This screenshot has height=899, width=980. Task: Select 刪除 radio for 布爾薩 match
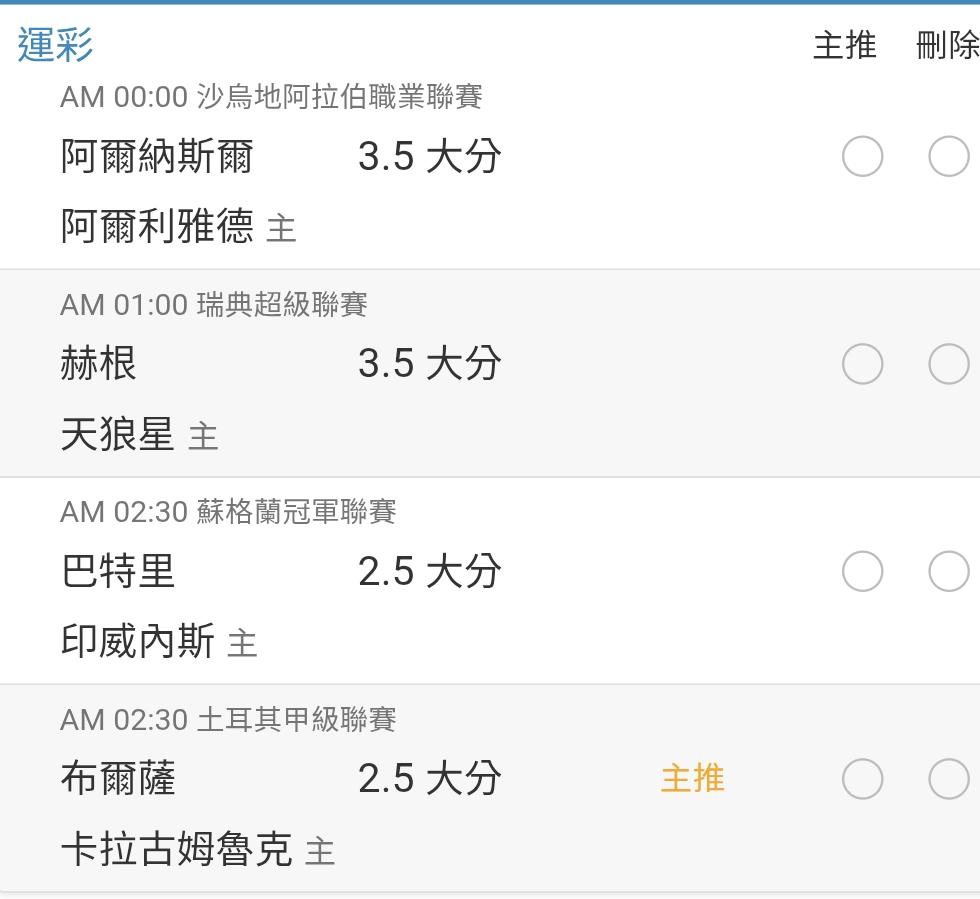tap(949, 778)
